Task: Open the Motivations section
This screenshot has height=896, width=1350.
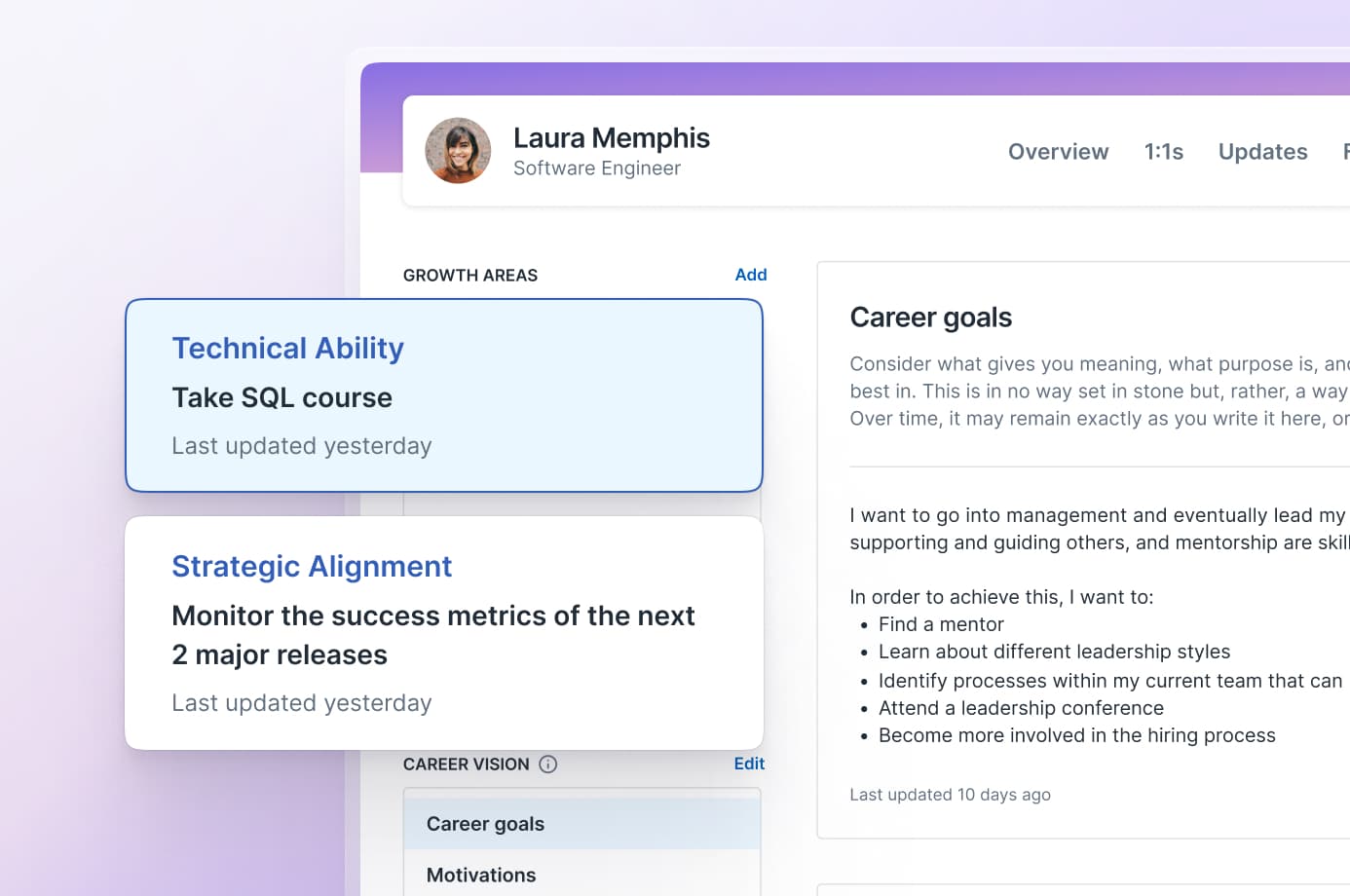Action: point(480,875)
